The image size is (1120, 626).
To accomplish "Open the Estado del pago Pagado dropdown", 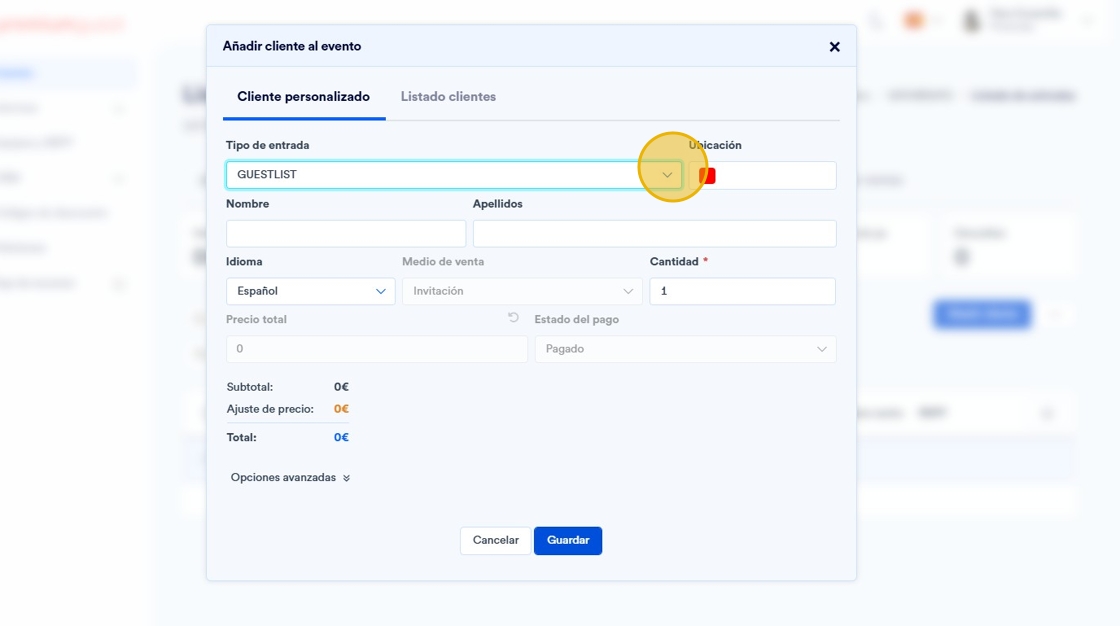I will [685, 349].
